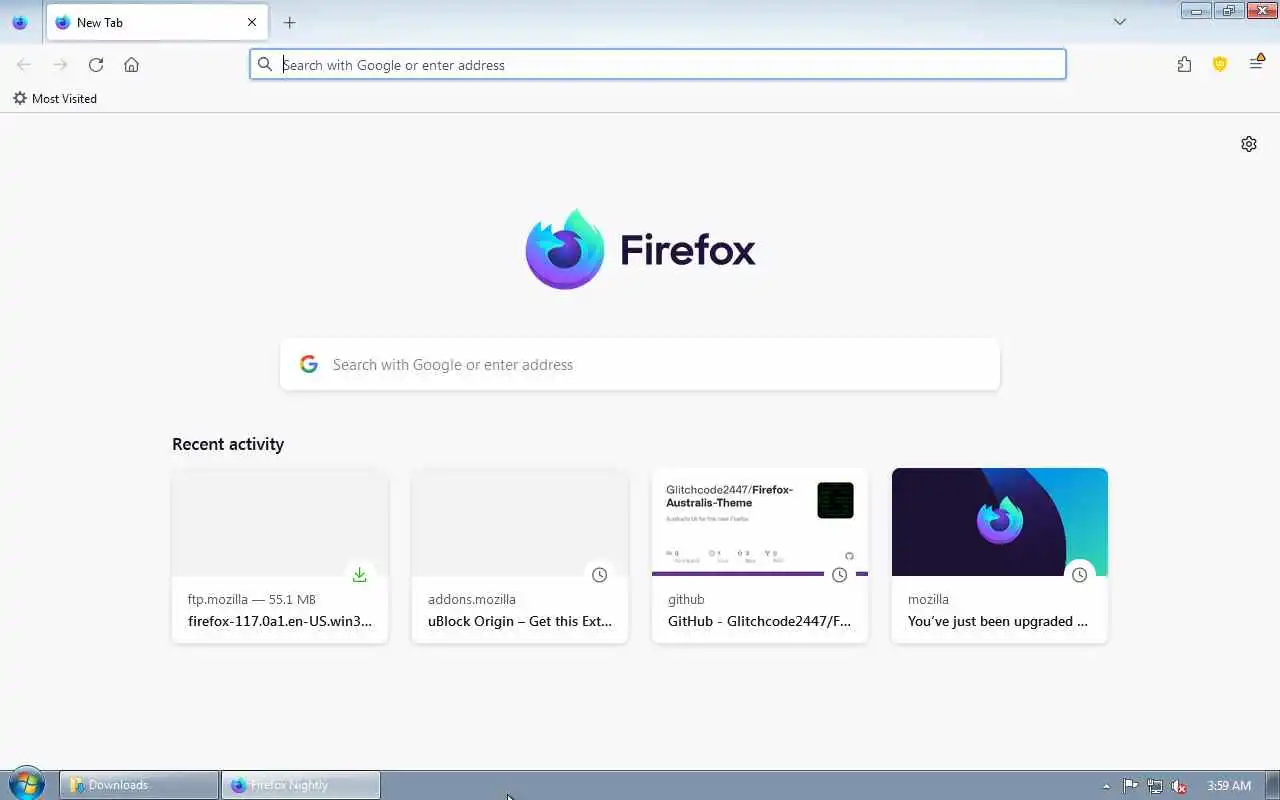Open the Action Center flag tray icon

(1130, 786)
